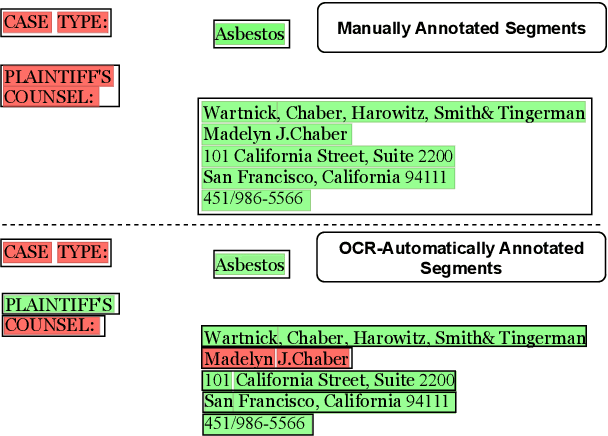Select the Asbestos segment in the OCR section
Image resolution: width=608 pixels, height=436 pixels.
click(x=250, y=265)
